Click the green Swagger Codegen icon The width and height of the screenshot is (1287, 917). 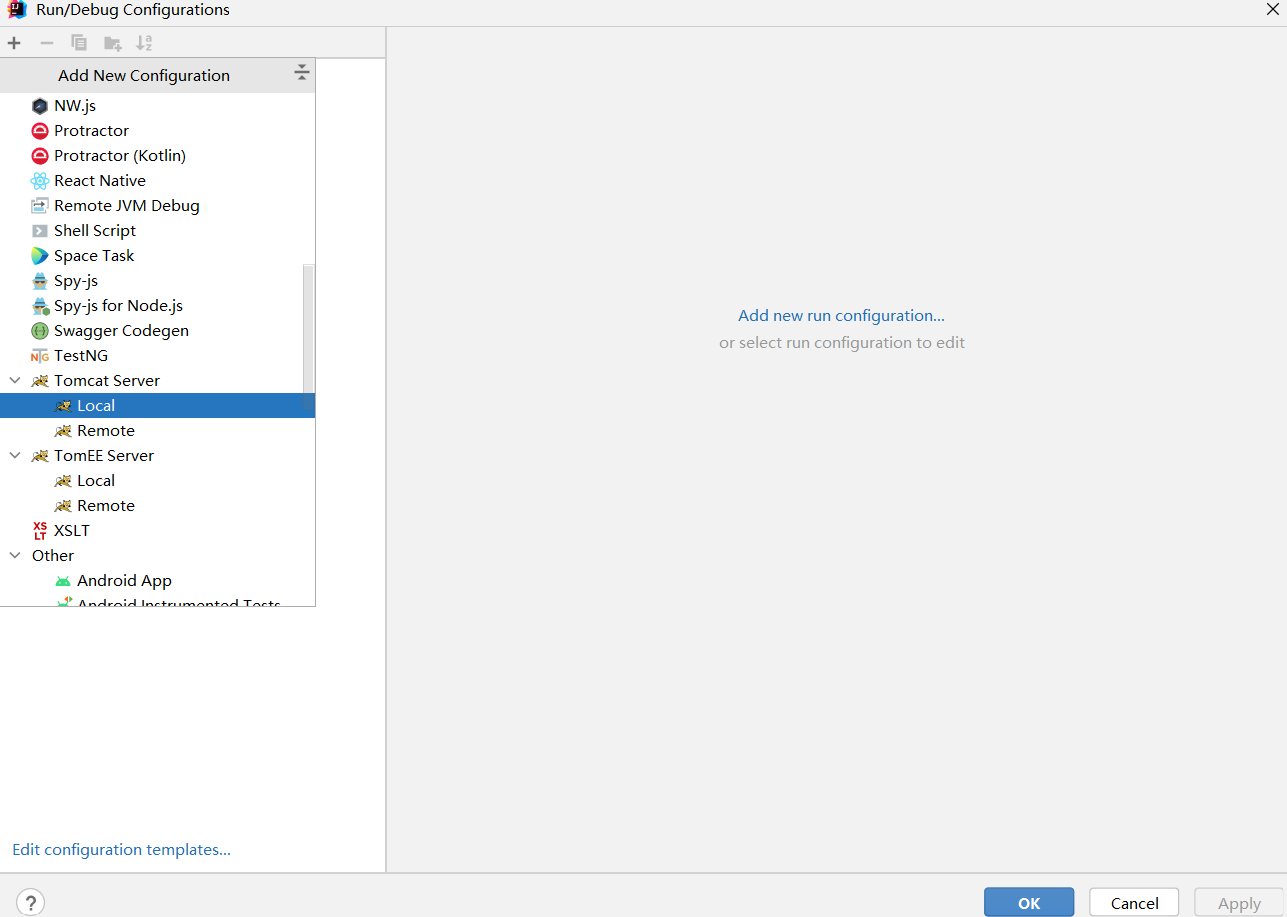click(x=40, y=331)
